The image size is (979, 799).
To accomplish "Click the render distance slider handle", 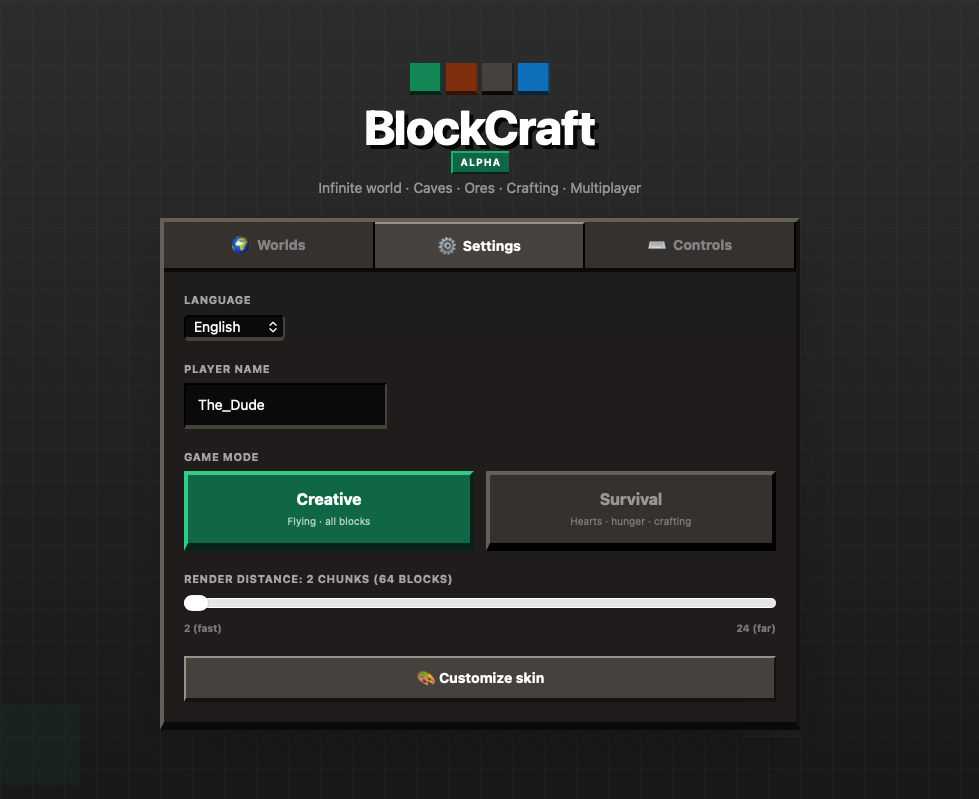I will (196, 603).
